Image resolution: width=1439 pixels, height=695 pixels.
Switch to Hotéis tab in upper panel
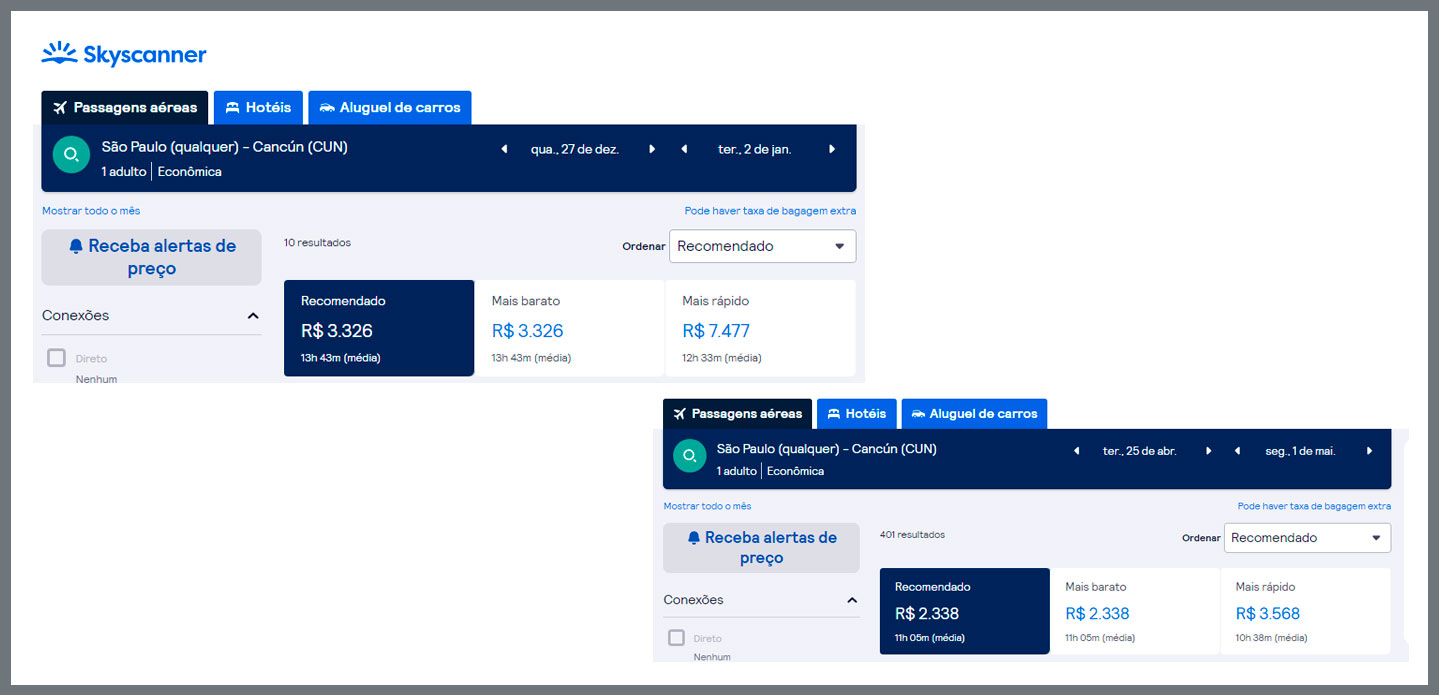pos(258,108)
